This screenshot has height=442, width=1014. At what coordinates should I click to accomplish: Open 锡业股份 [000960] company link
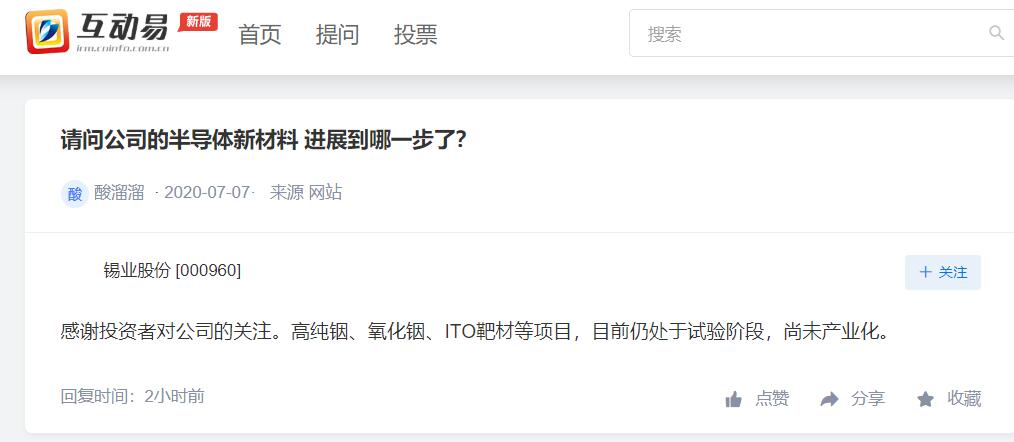(x=172, y=271)
